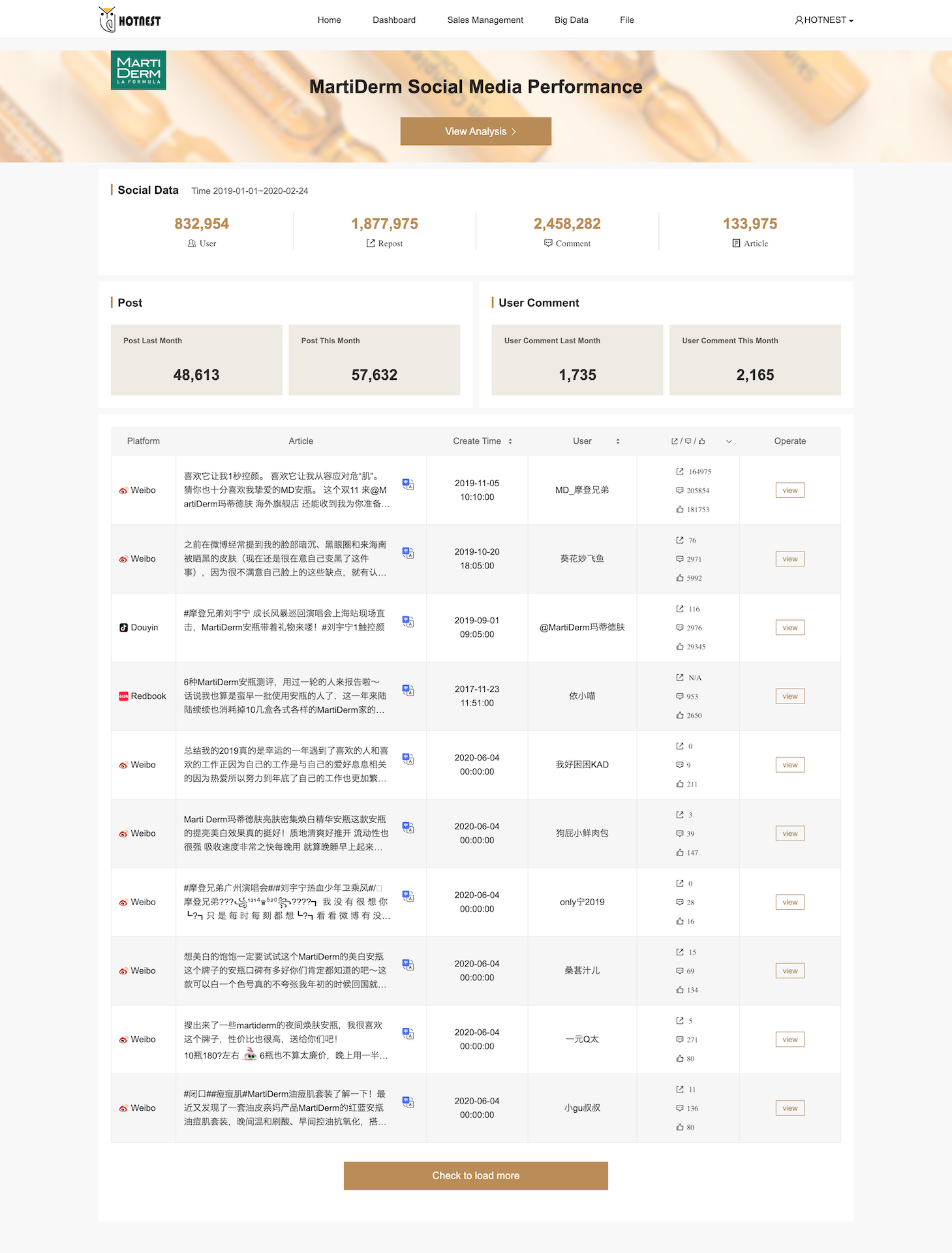The width and height of the screenshot is (952, 1253).
Task: Expand repost/comment/like column dropdown
Action: coord(729,441)
